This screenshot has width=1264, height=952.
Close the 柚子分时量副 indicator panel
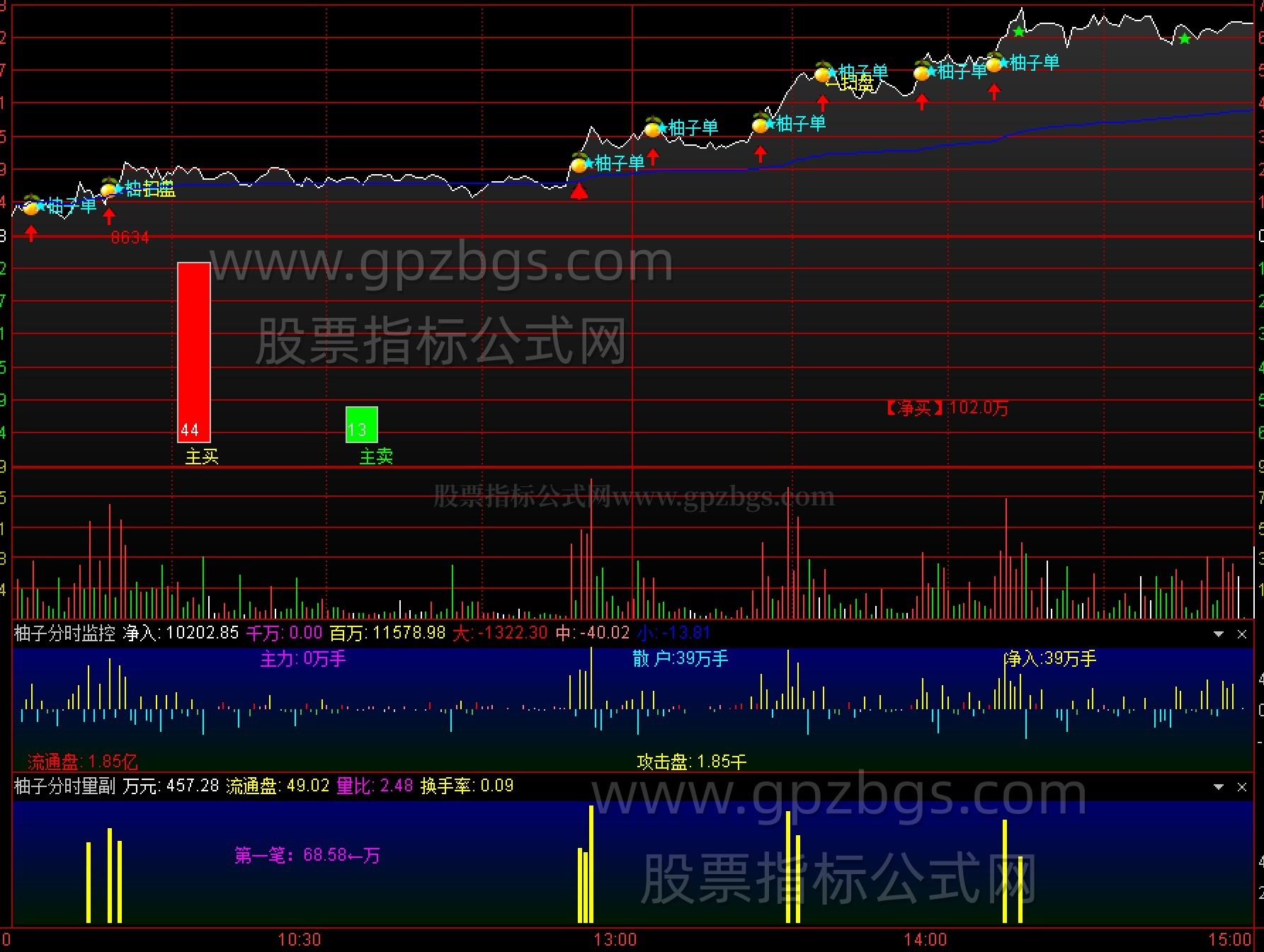click(x=1241, y=787)
